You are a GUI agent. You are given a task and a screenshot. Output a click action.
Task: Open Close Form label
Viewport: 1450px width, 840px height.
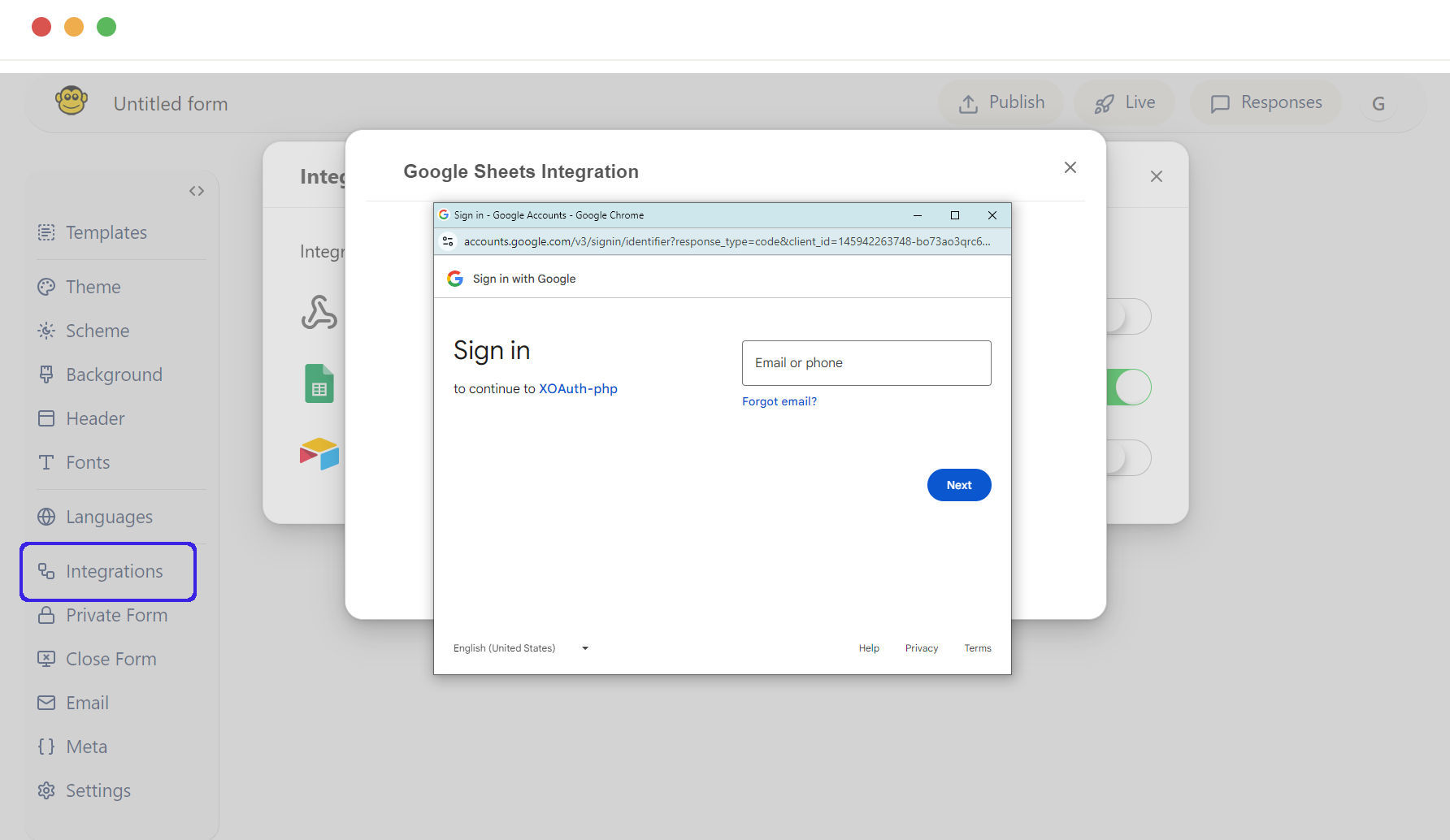coord(111,659)
